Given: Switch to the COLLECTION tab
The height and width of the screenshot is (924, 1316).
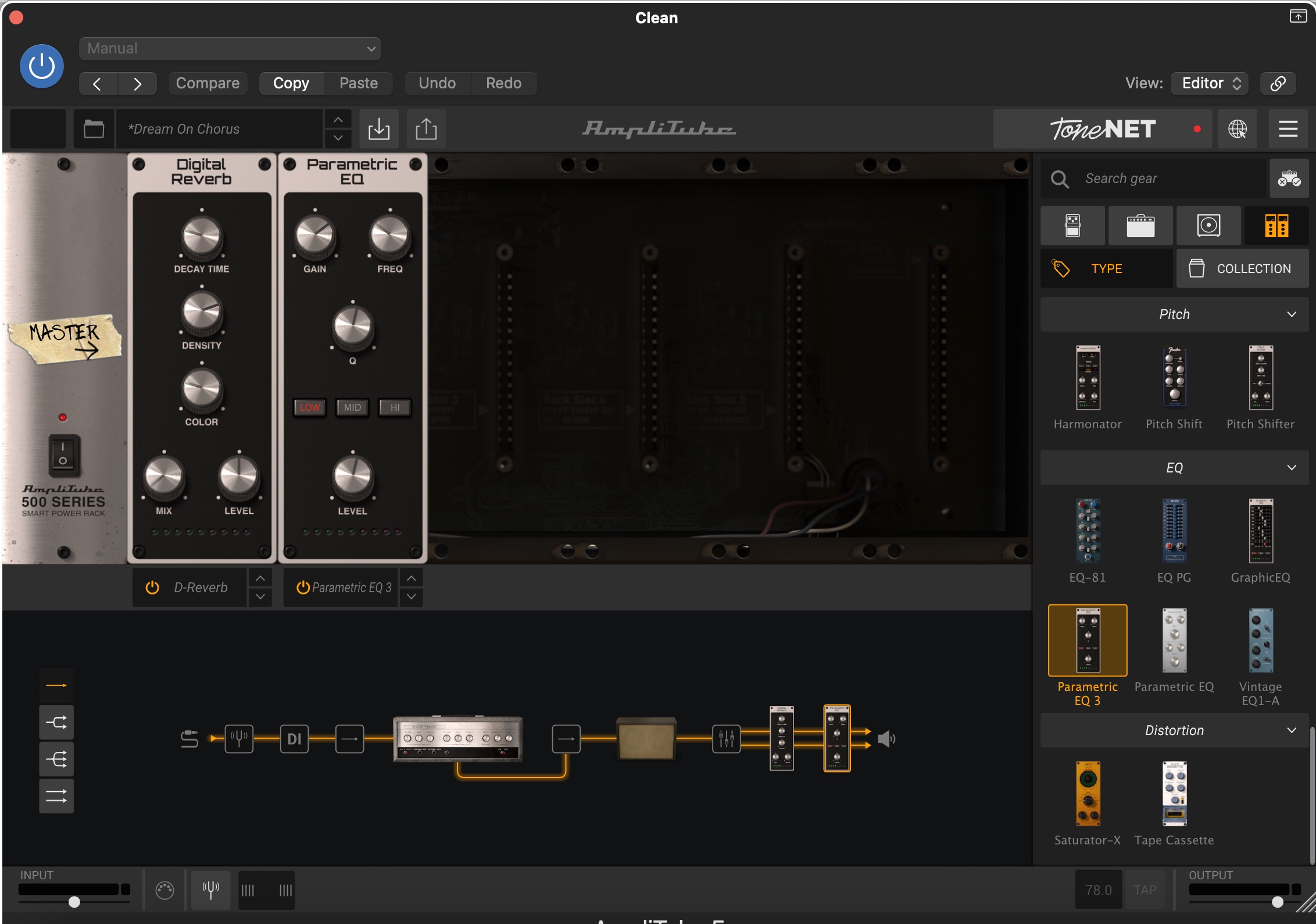Looking at the screenshot, I should click(1243, 268).
